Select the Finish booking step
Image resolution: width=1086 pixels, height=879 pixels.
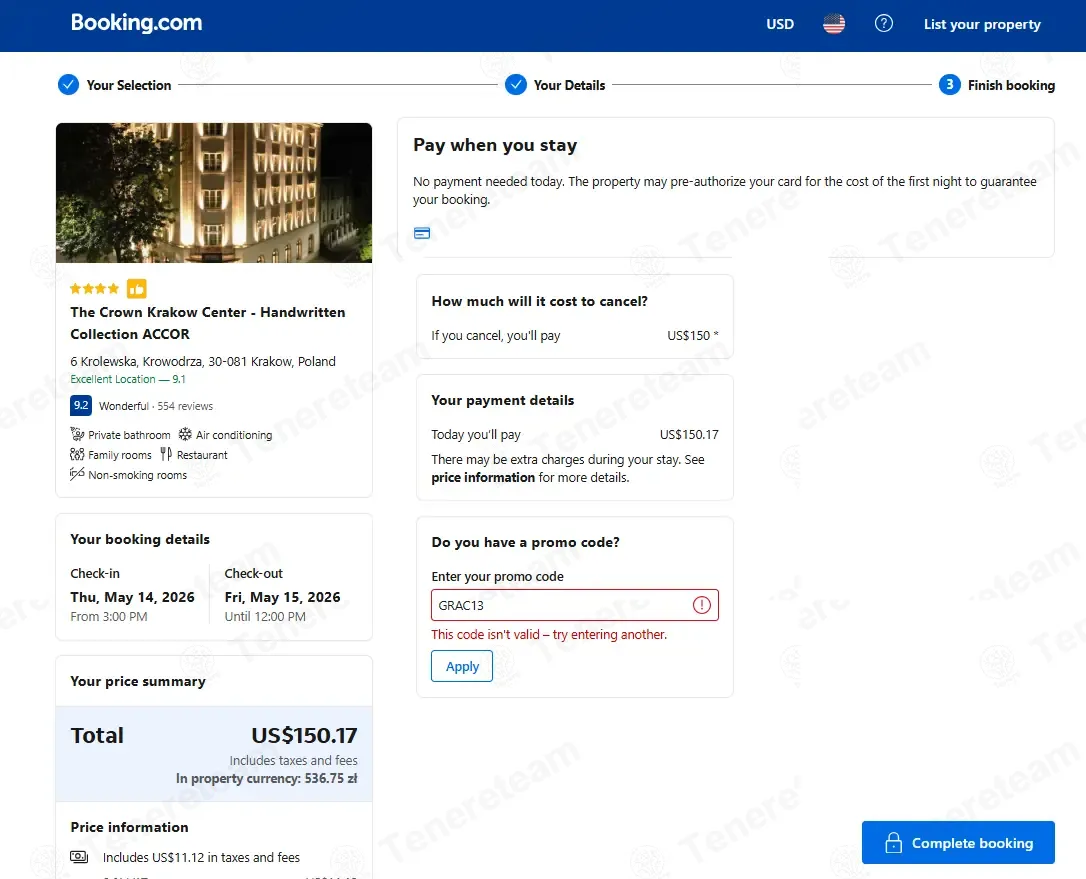(1011, 85)
